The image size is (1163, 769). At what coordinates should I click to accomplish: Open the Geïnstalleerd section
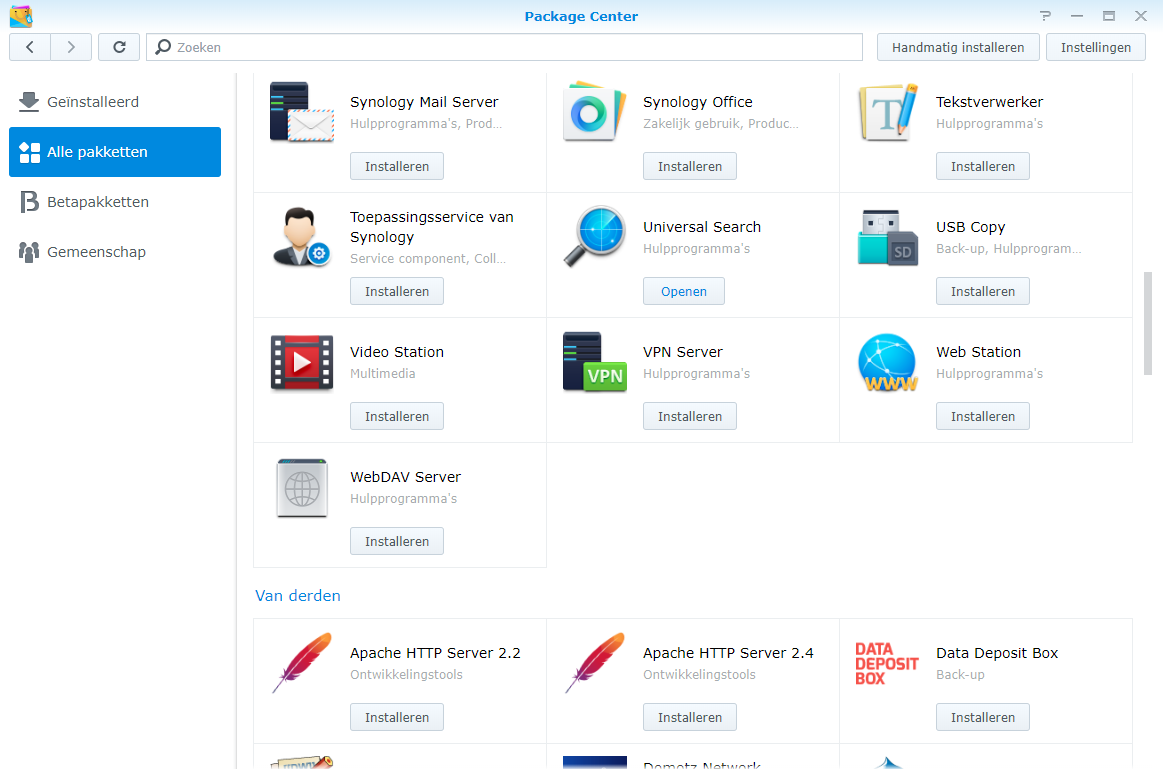[x=115, y=102]
